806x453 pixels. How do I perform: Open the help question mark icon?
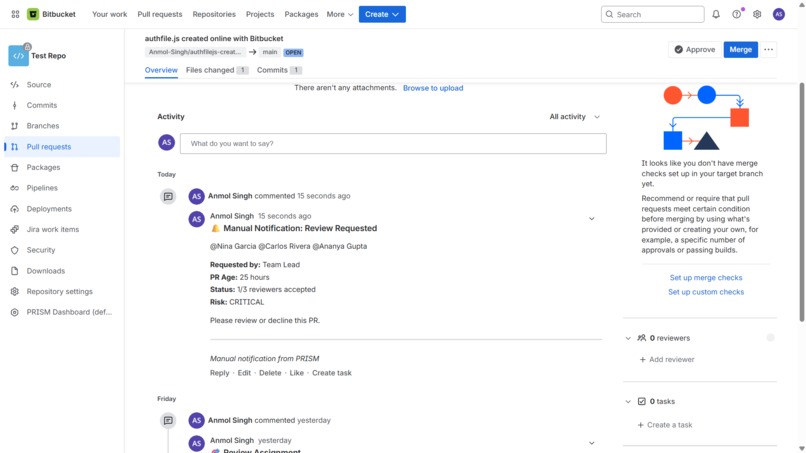pos(737,14)
